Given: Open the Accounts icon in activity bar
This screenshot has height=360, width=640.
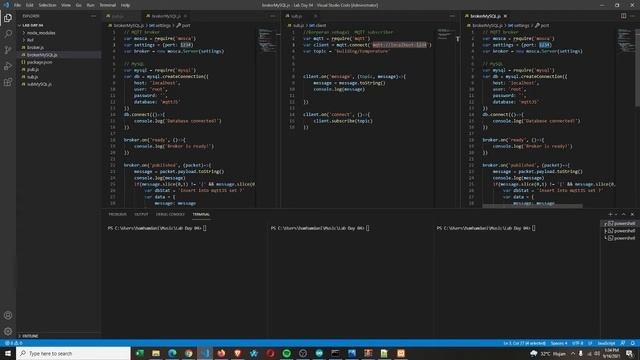Looking at the screenshot, I should (8, 315).
